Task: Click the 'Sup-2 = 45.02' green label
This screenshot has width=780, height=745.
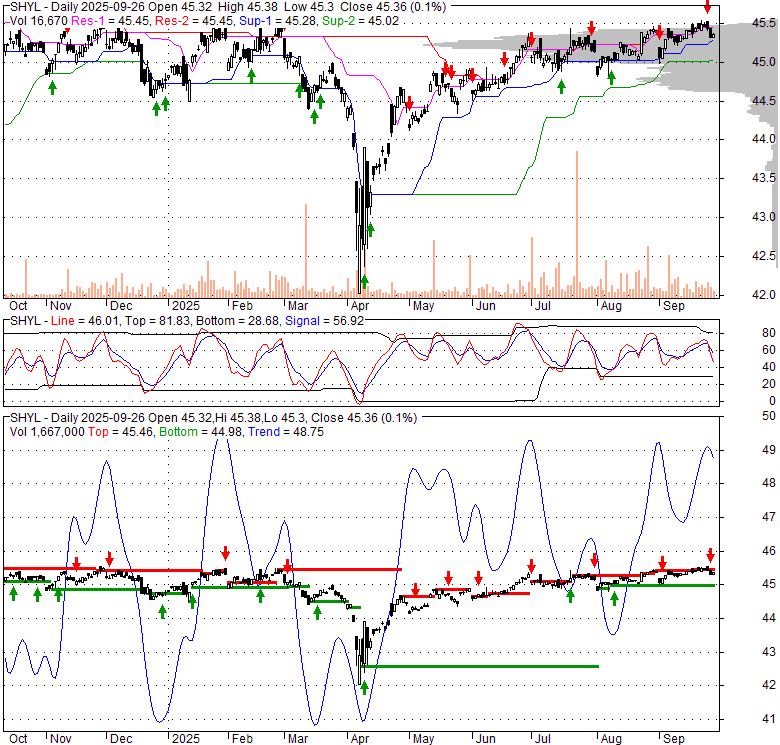Action: tap(360, 21)
